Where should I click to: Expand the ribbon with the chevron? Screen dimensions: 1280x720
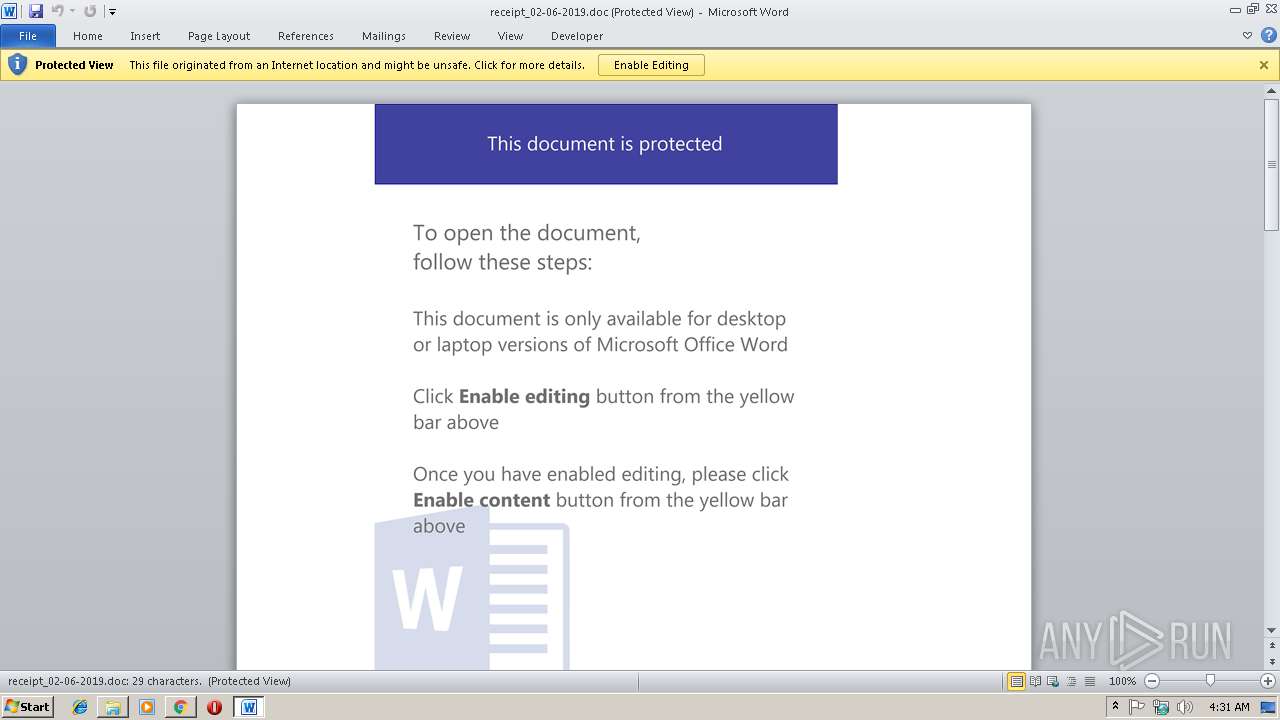pyautogui.click(x=1247, y=36)
